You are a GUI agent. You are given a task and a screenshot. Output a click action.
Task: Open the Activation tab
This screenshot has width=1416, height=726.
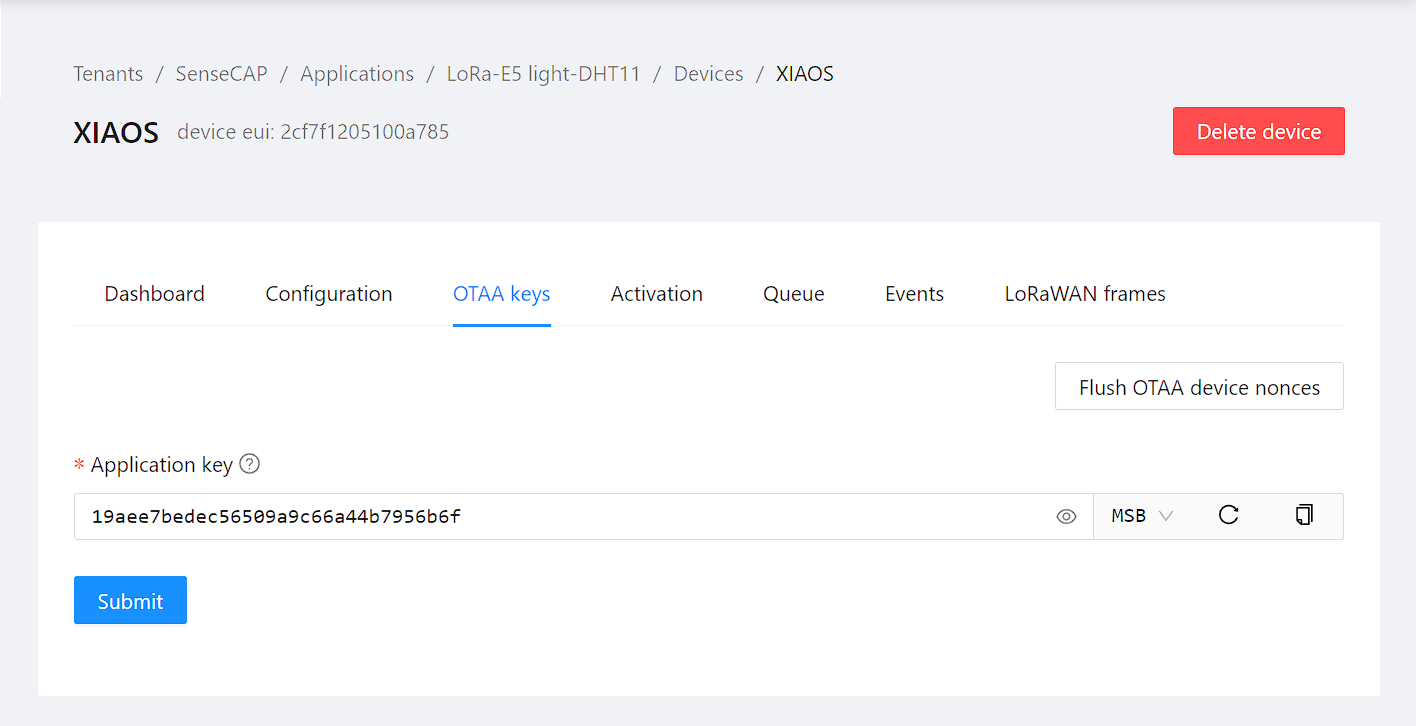click(657, 294)
